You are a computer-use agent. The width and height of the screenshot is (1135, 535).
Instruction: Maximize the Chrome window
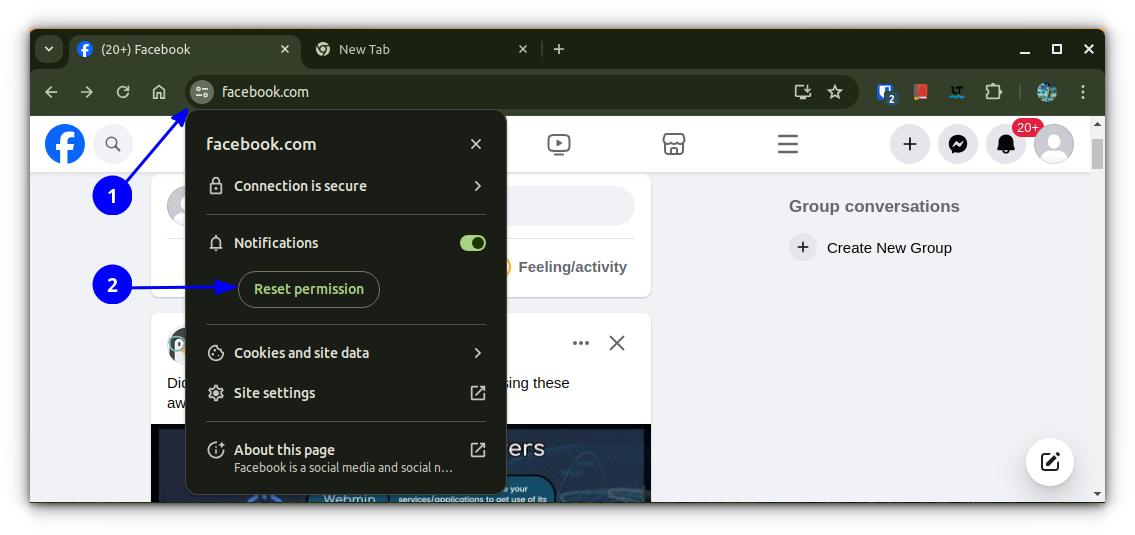1057,49
